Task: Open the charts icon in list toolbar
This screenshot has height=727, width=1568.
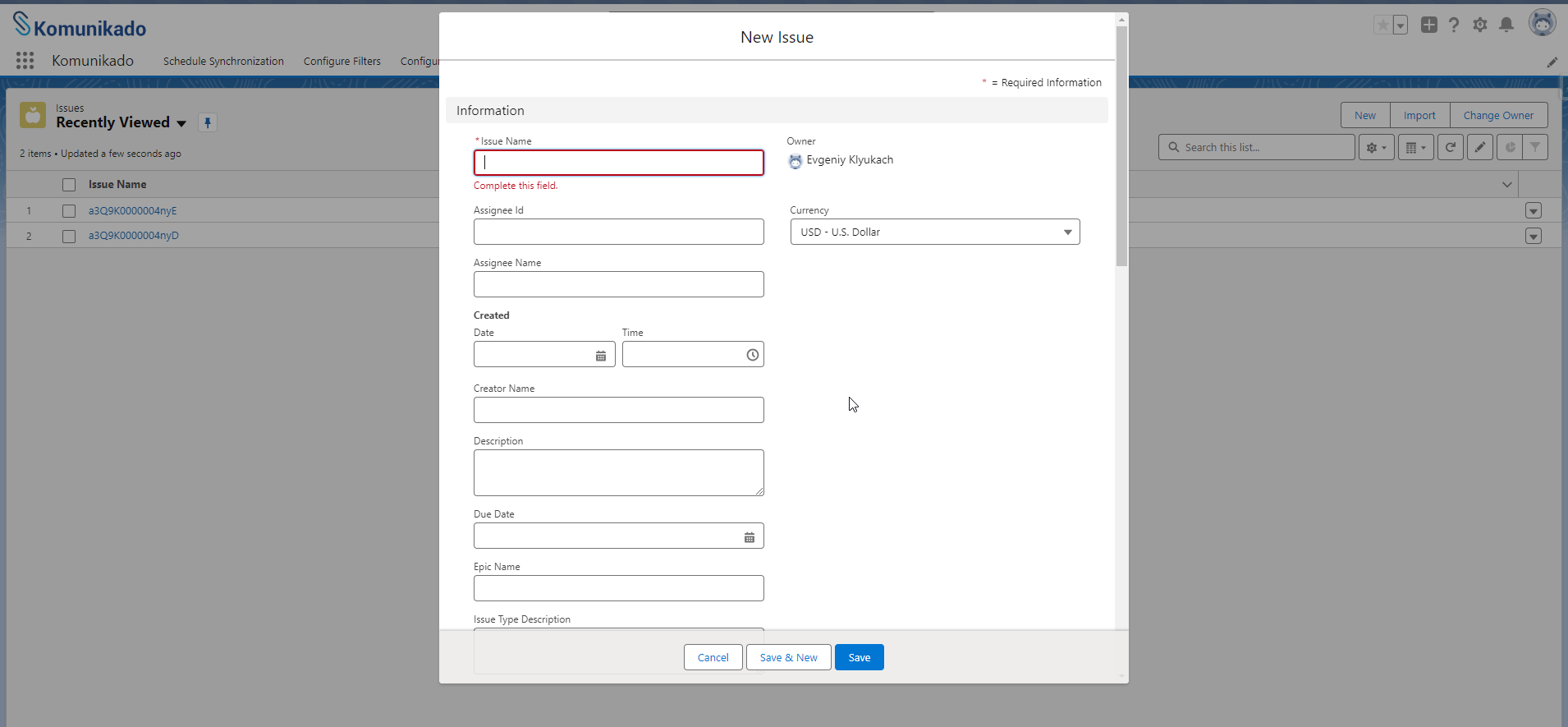Action: (x=1510, y=147)
